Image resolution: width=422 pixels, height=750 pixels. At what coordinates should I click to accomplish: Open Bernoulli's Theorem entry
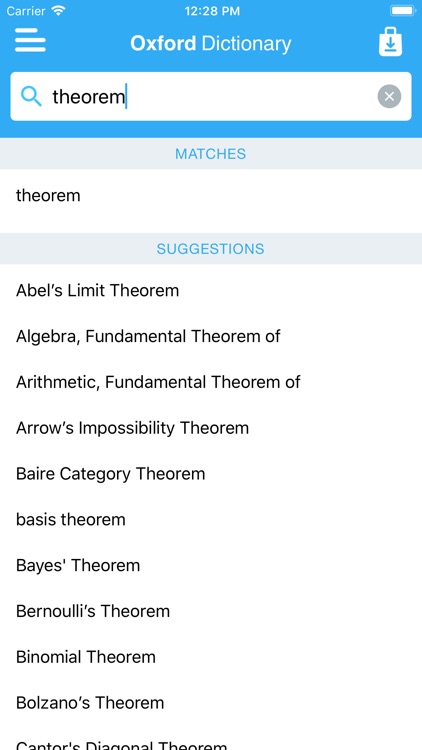click(211, 611)
